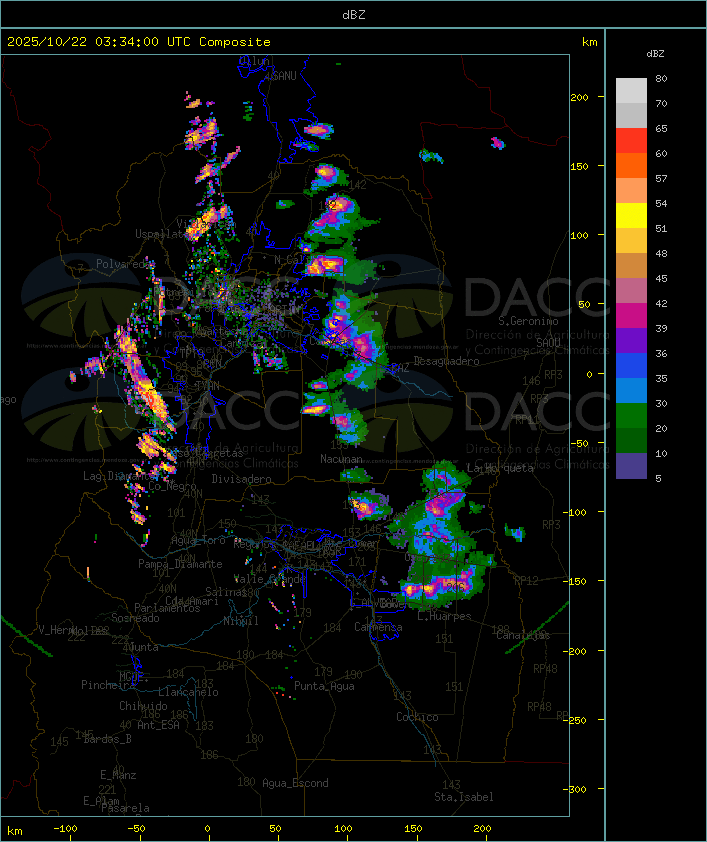Select the dusty rose 42-45 dBZ swatch
The width and height of the screenshot is (707, 842).
(631, 291)
